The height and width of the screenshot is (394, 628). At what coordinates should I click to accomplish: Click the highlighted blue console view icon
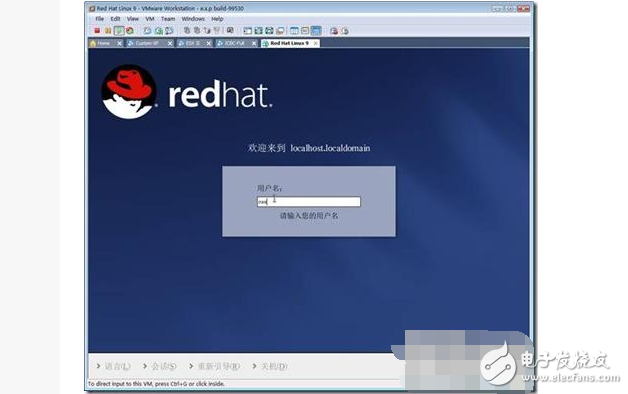pos(316,30)
